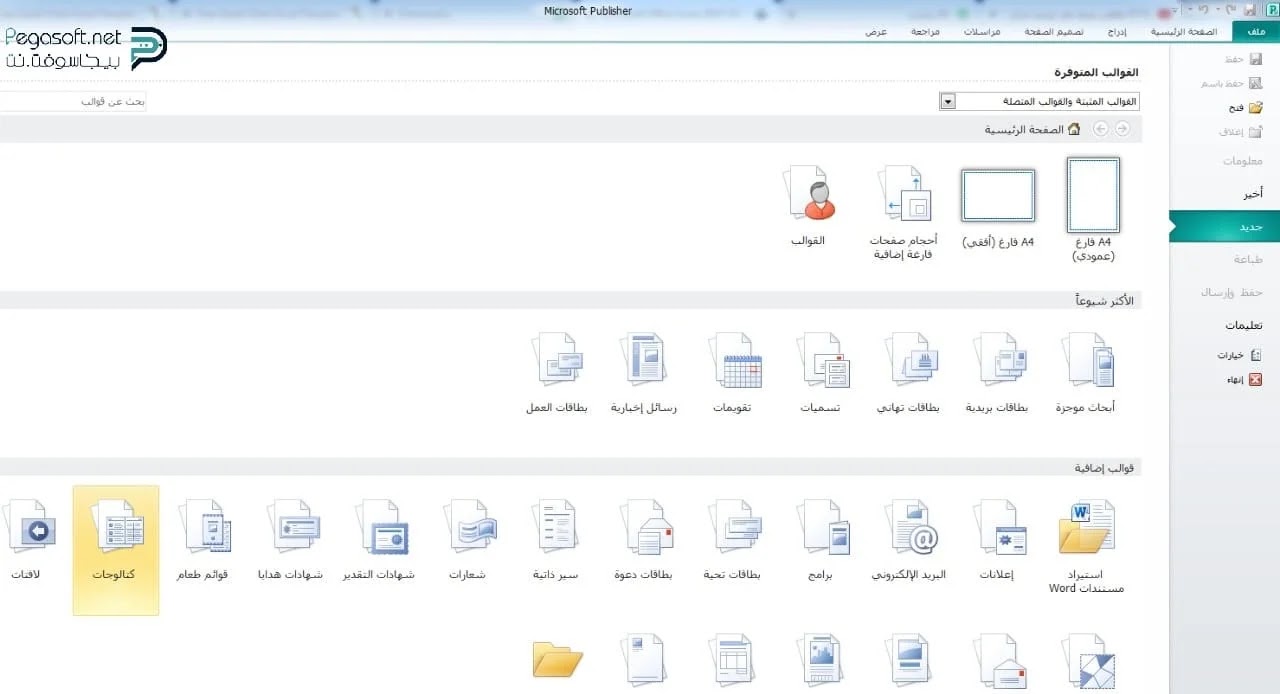
Task: Open the لافتات signs category
Action: tap(27, 540)
